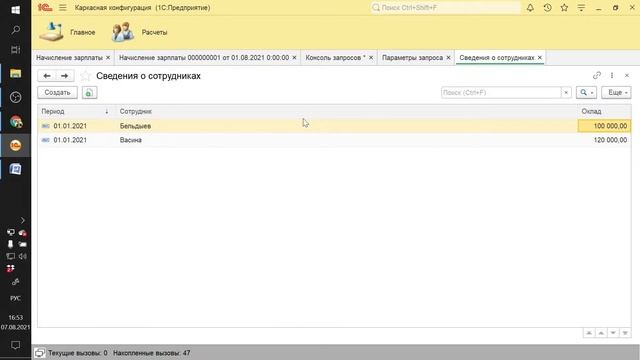Viewport: 640px width, 360px height.
Task: Sort by the Период column header
Action: click(x=76, y=111)
